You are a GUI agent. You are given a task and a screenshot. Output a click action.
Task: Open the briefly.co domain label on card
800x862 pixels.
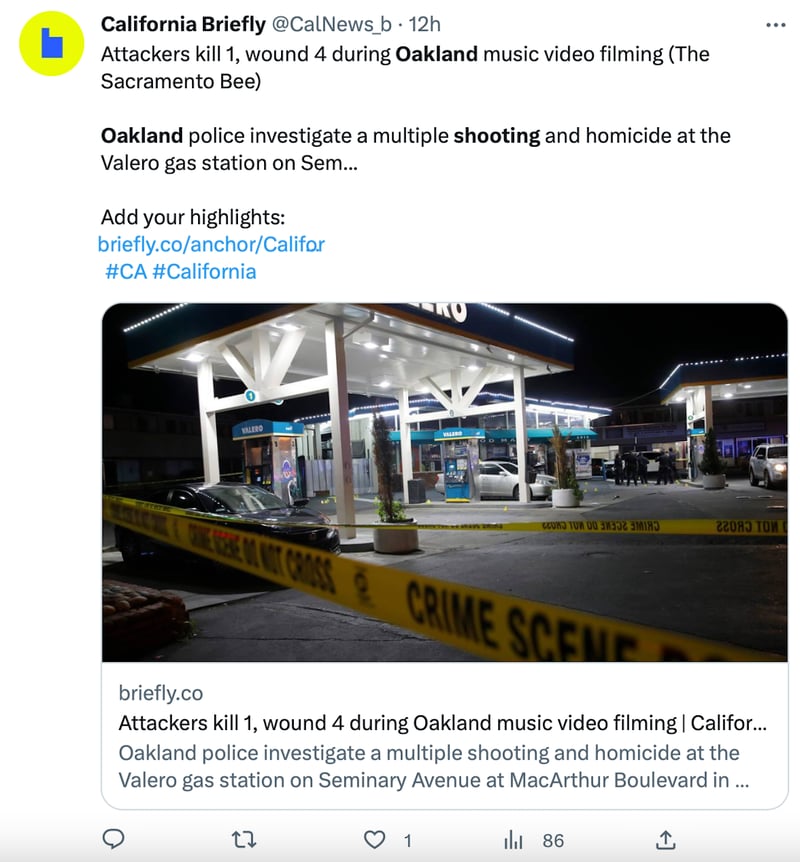tap(161, 693)
